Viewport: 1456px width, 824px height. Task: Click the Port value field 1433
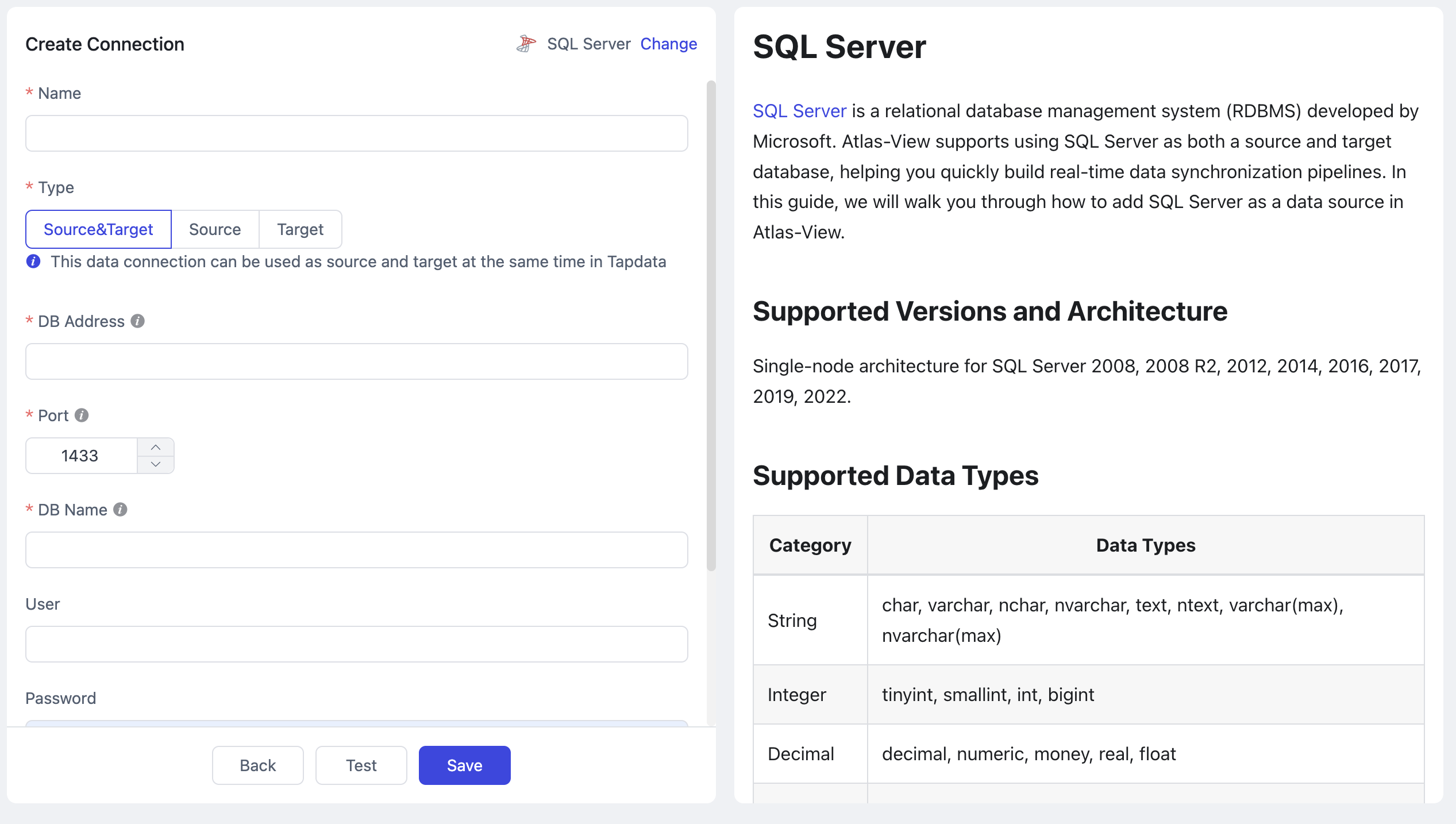pyautogui.click(x=82, y=456)
